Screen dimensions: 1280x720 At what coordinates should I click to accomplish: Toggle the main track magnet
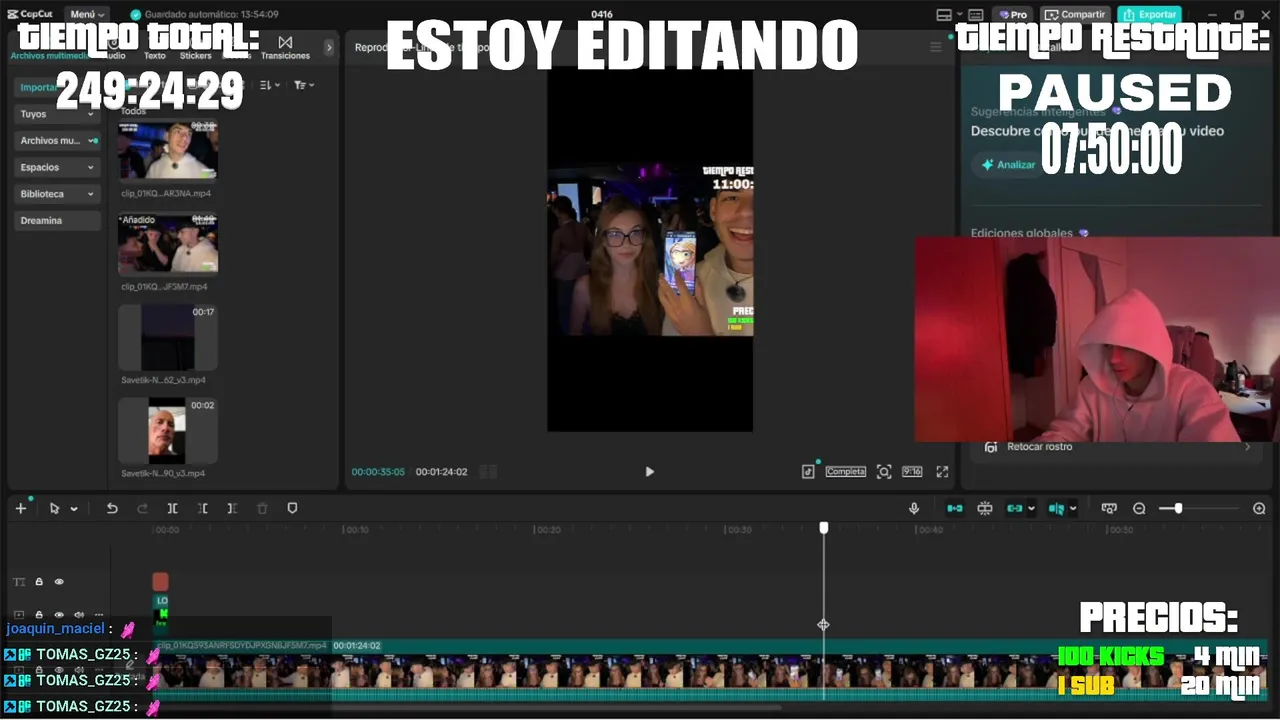pos(955,508)
